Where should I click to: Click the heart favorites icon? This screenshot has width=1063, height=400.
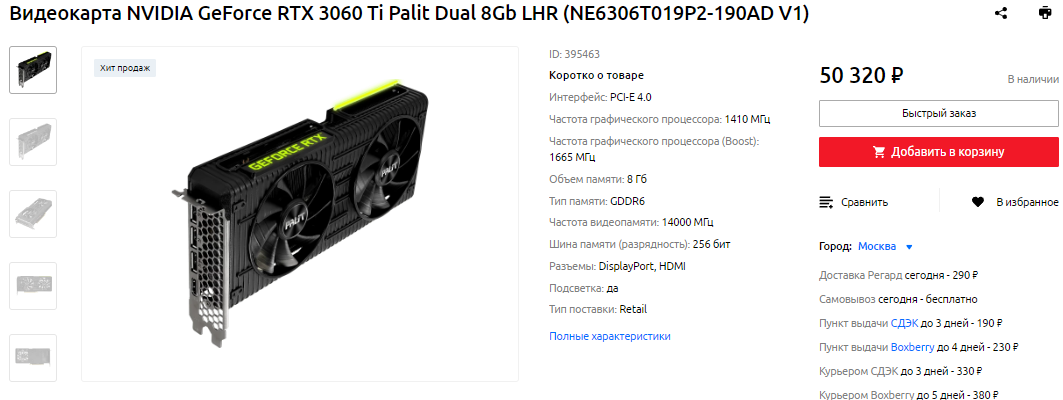978,202
